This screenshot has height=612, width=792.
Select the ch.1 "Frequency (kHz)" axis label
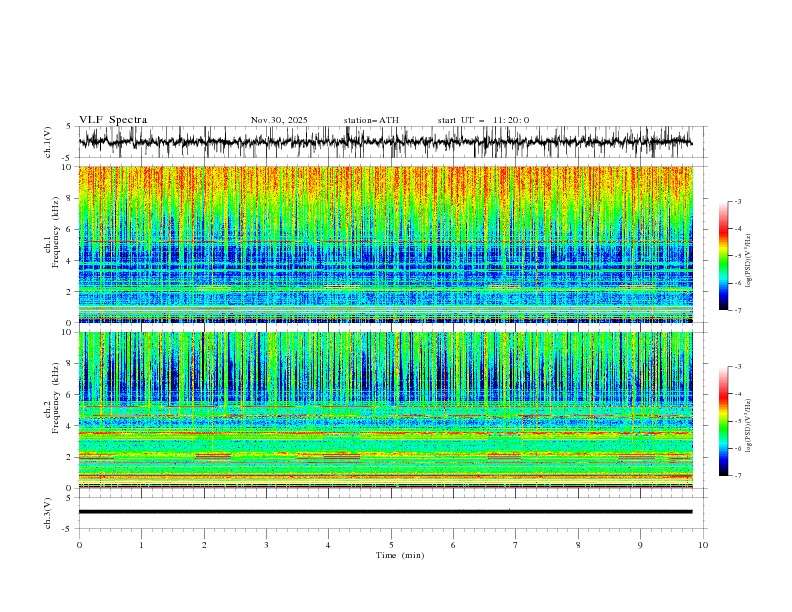[x=56, y=232]
